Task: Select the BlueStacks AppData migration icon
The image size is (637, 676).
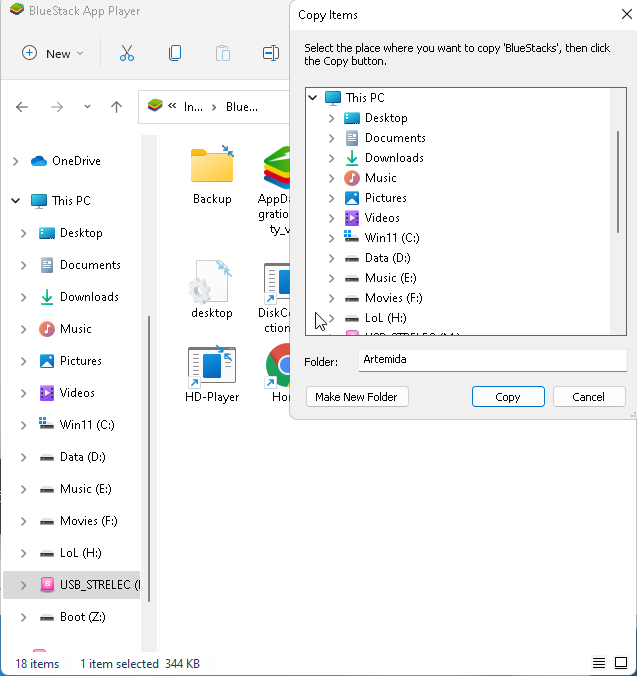Action: pos(277,167)
